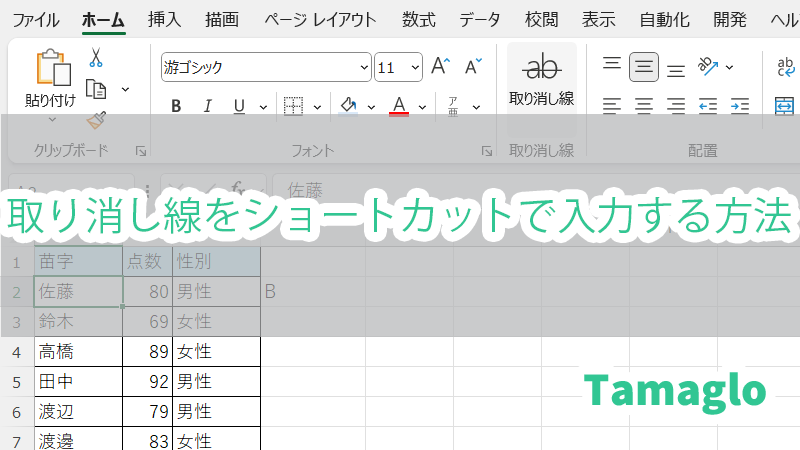Click the red font color button
The image size is (800, 450).
click(x=399, y=106)
